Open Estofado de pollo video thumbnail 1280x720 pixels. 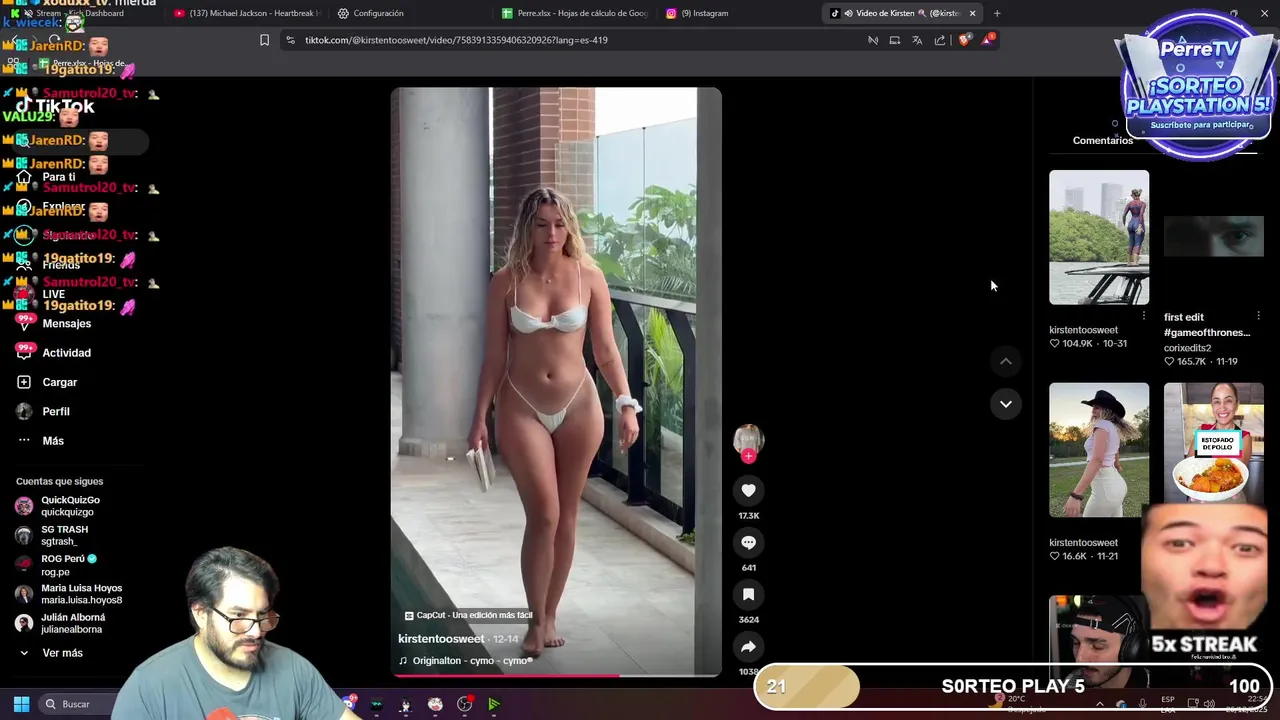(x=1213, y=445)
